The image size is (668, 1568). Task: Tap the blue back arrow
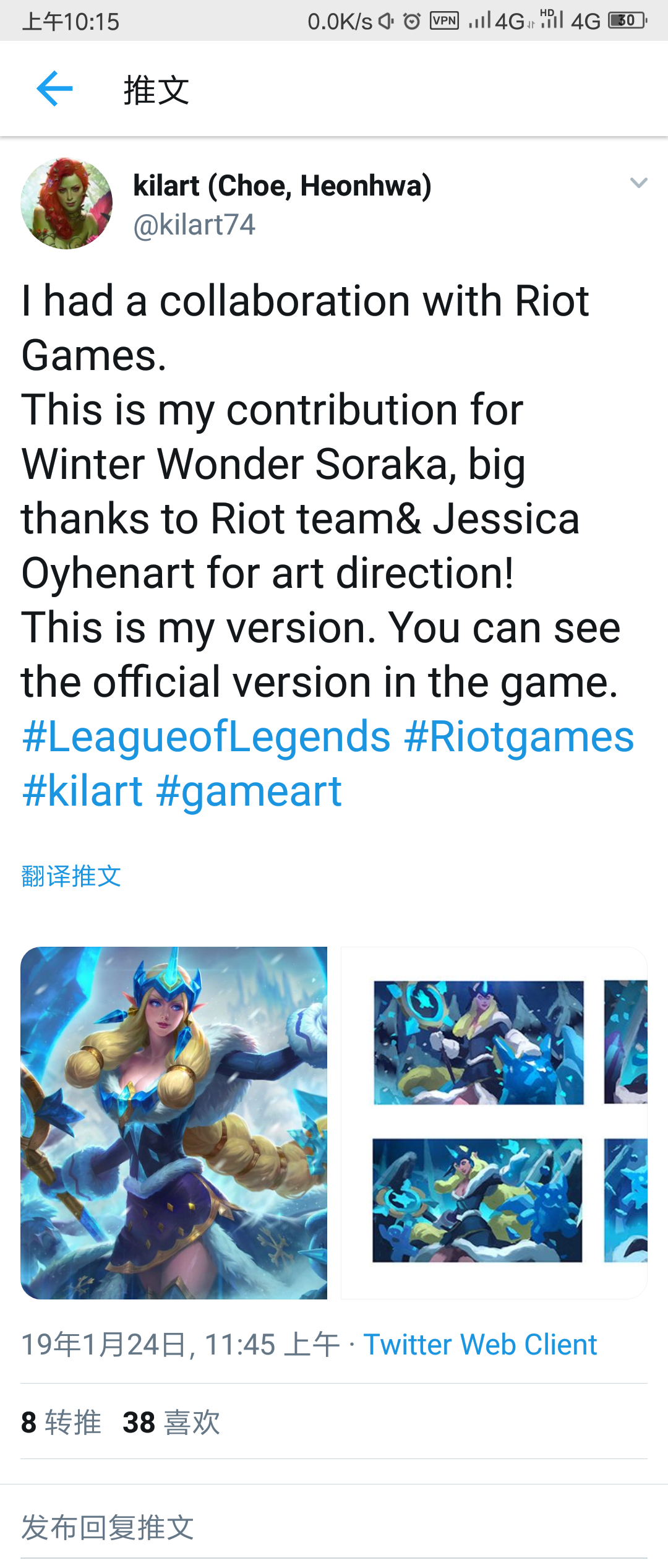(54, 88)
